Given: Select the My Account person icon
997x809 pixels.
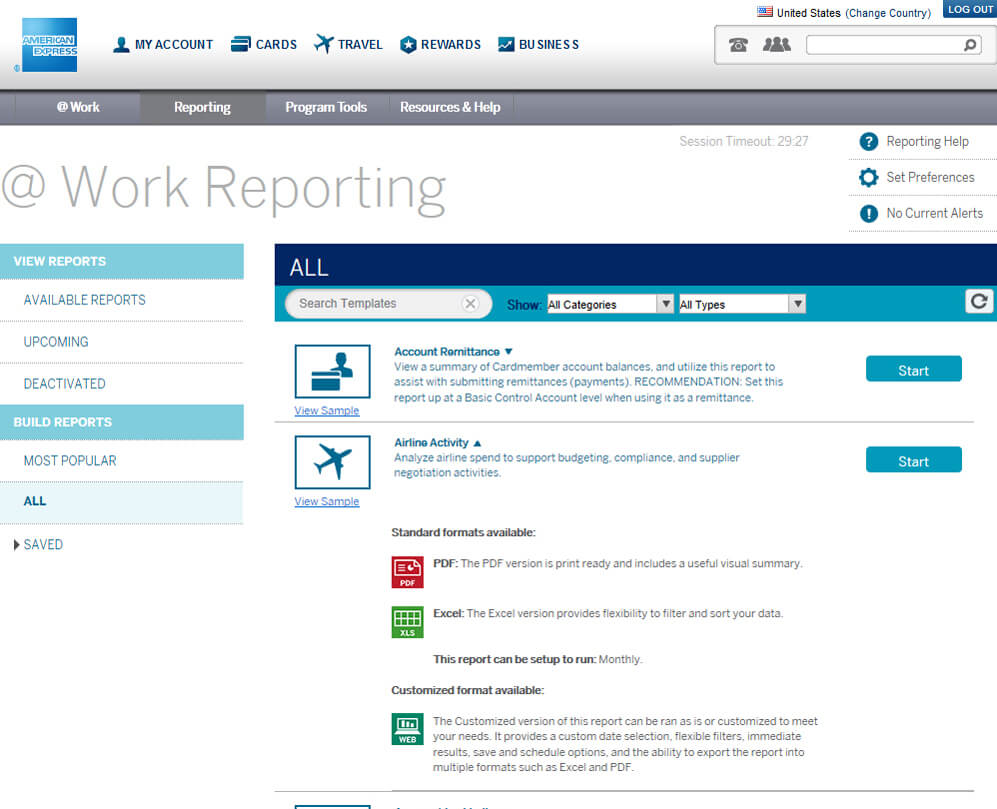Looking at the screenshot, I should click(121, 44).
